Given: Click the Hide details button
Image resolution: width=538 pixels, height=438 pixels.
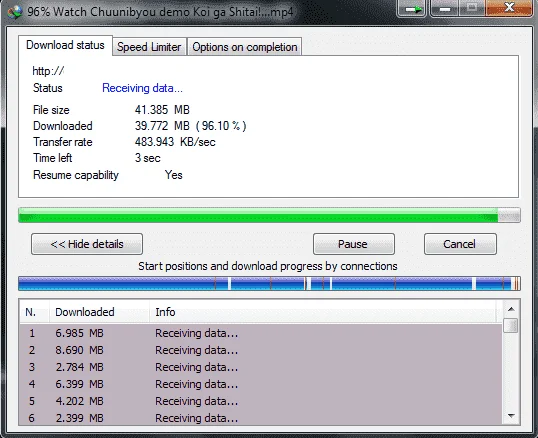Looking at the screenshot, I should [x=87, y=244].
